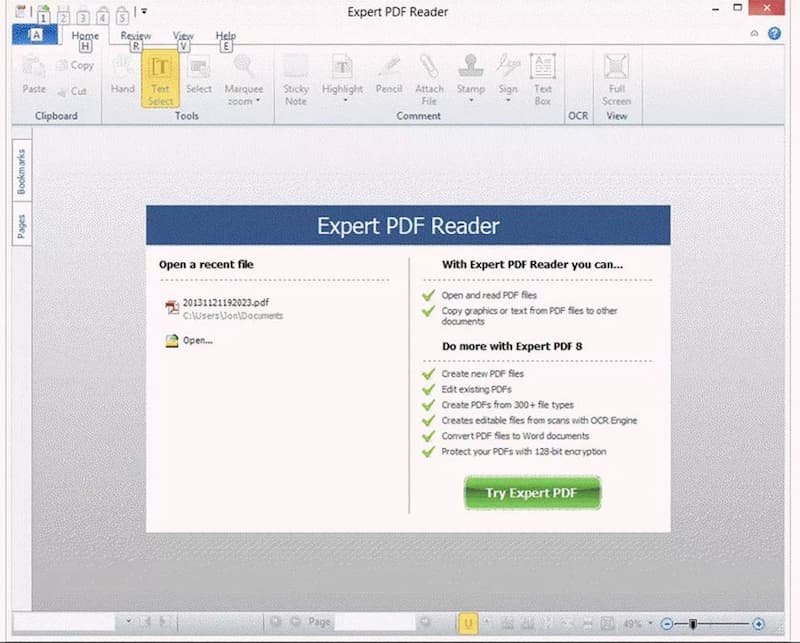Click the zoom out minus button
800x643 pixels.
[666, 624]
